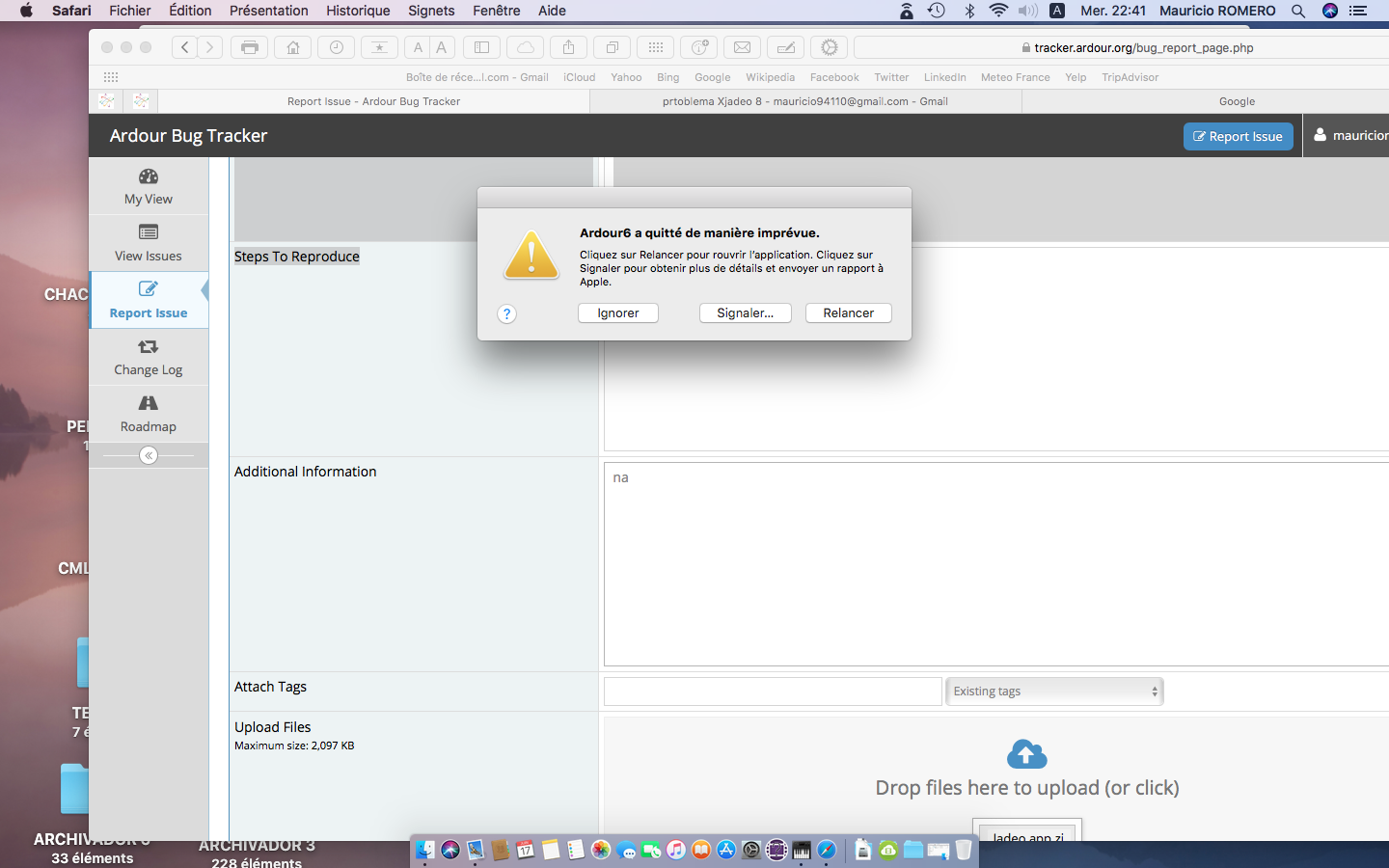Click the View Issues list icon

point(149,232)
